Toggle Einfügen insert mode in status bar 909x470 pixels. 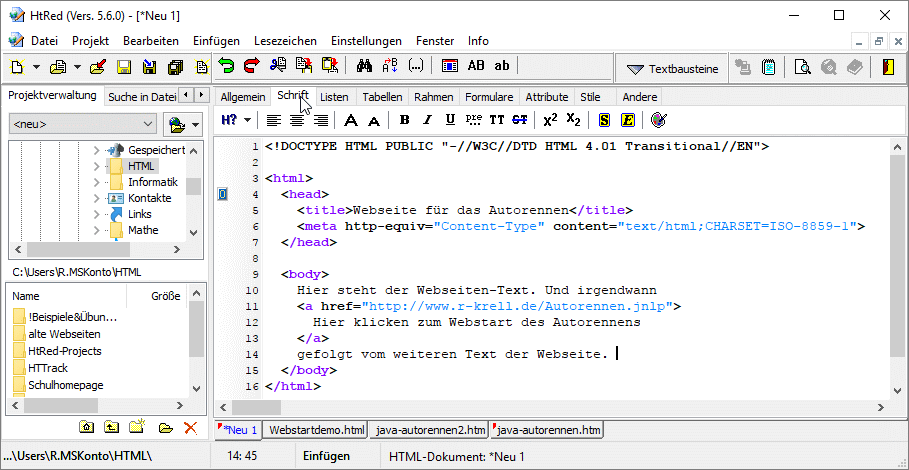(x=326, y=456)
